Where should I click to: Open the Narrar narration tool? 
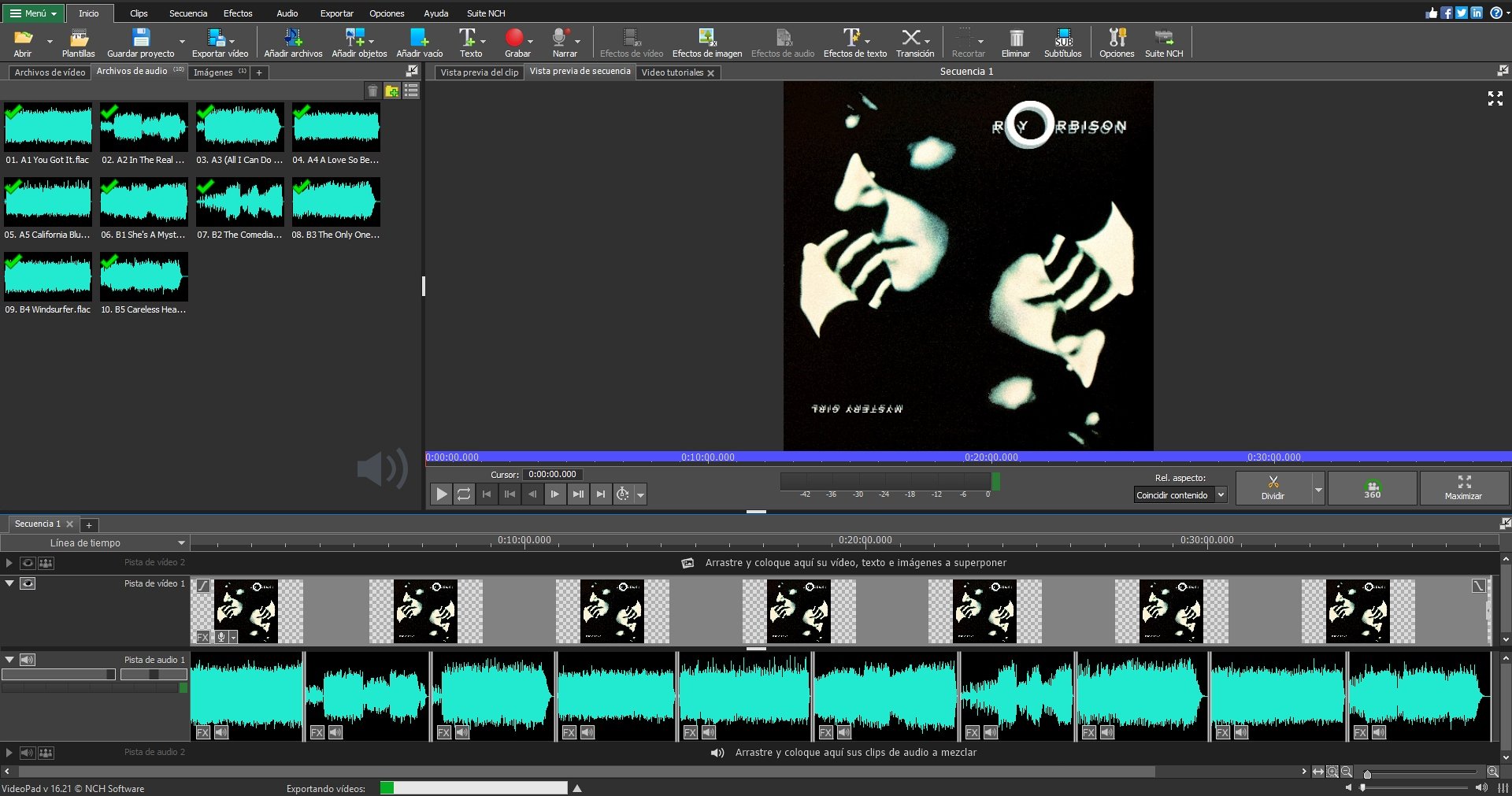[x=564, y=43]
